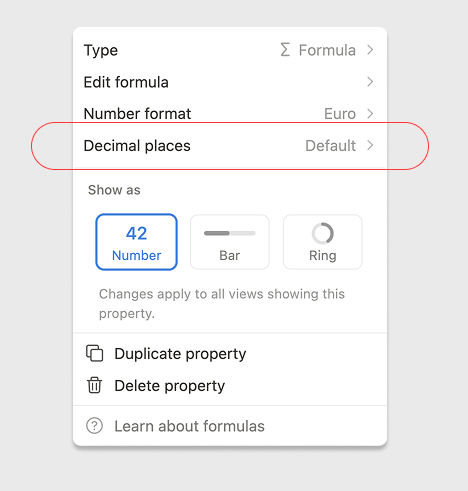
Task: Click the question mark help icon
Action: coord(94,426)
